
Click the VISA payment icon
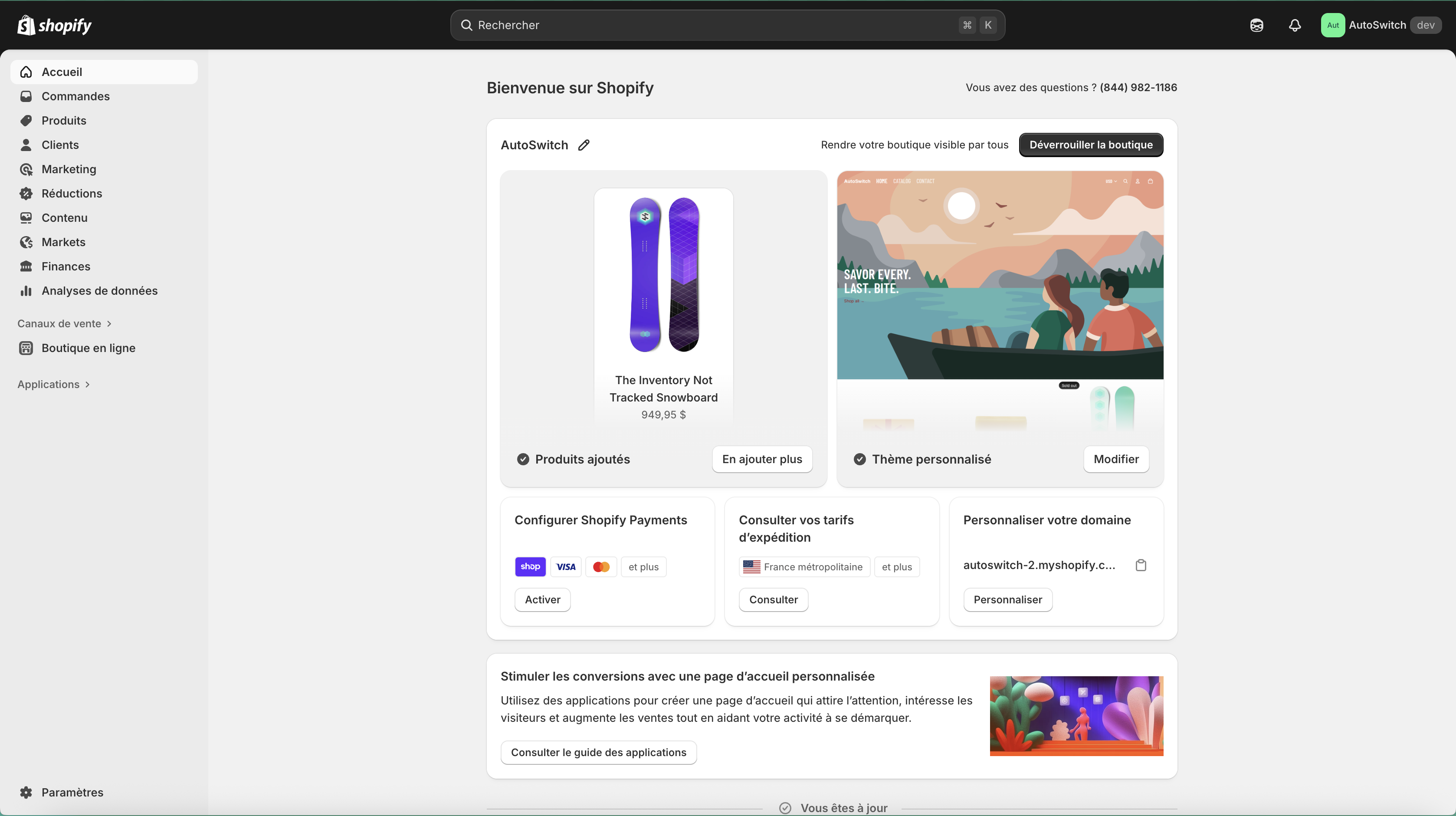coord(565,566)
